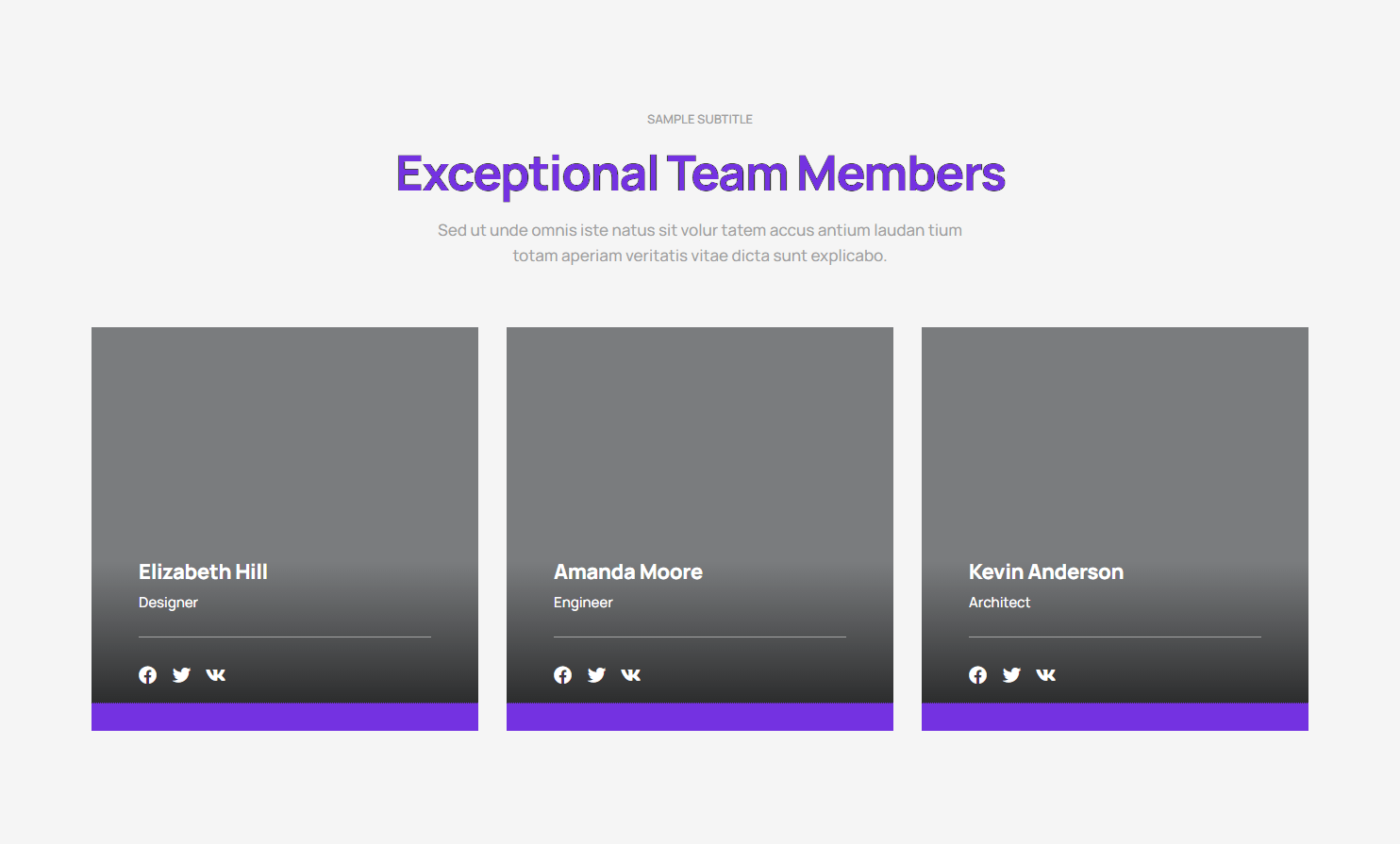This screenshot has width=1400, height=844.
Task: Open Amanda Moore's VK icon
Action: (631, 675)
